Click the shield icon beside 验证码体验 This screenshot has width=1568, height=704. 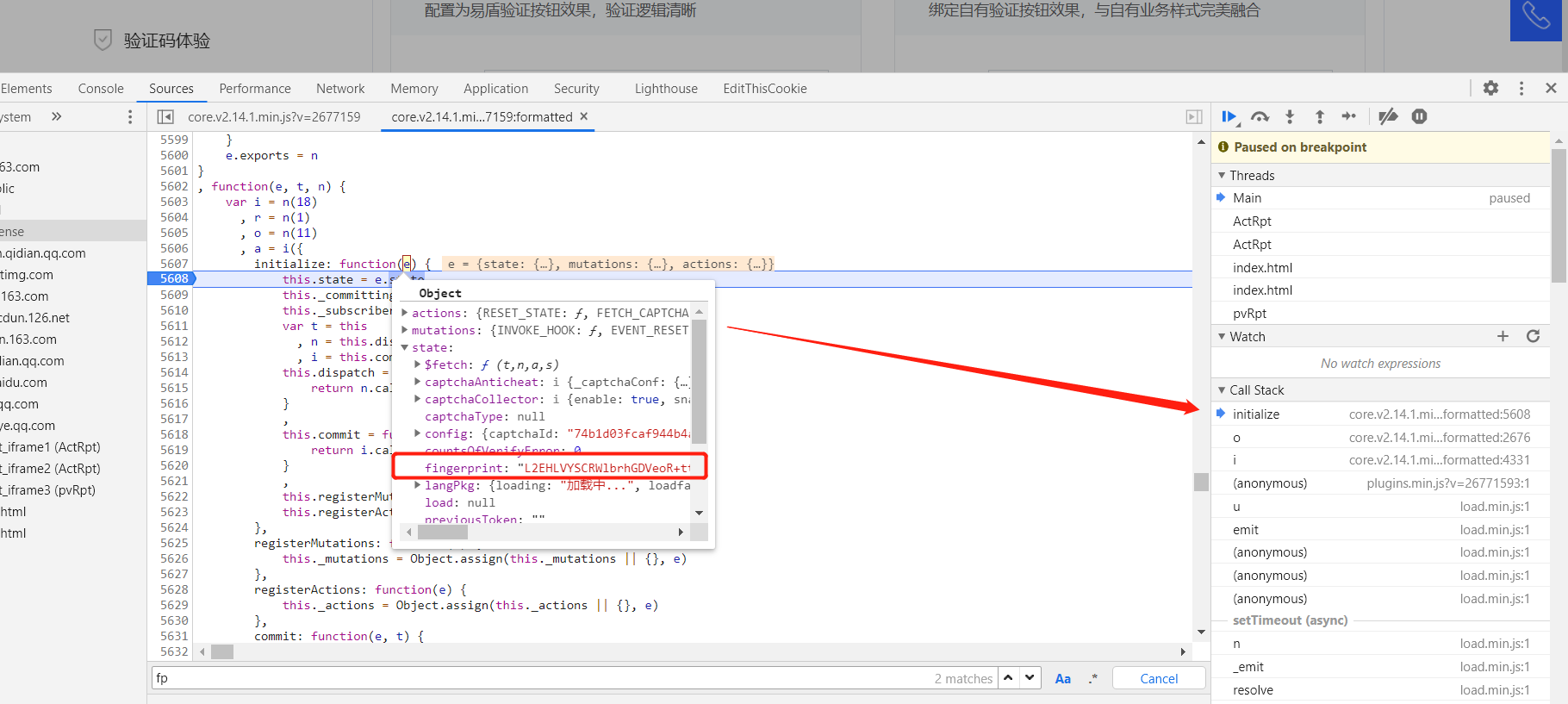point(103,40)
